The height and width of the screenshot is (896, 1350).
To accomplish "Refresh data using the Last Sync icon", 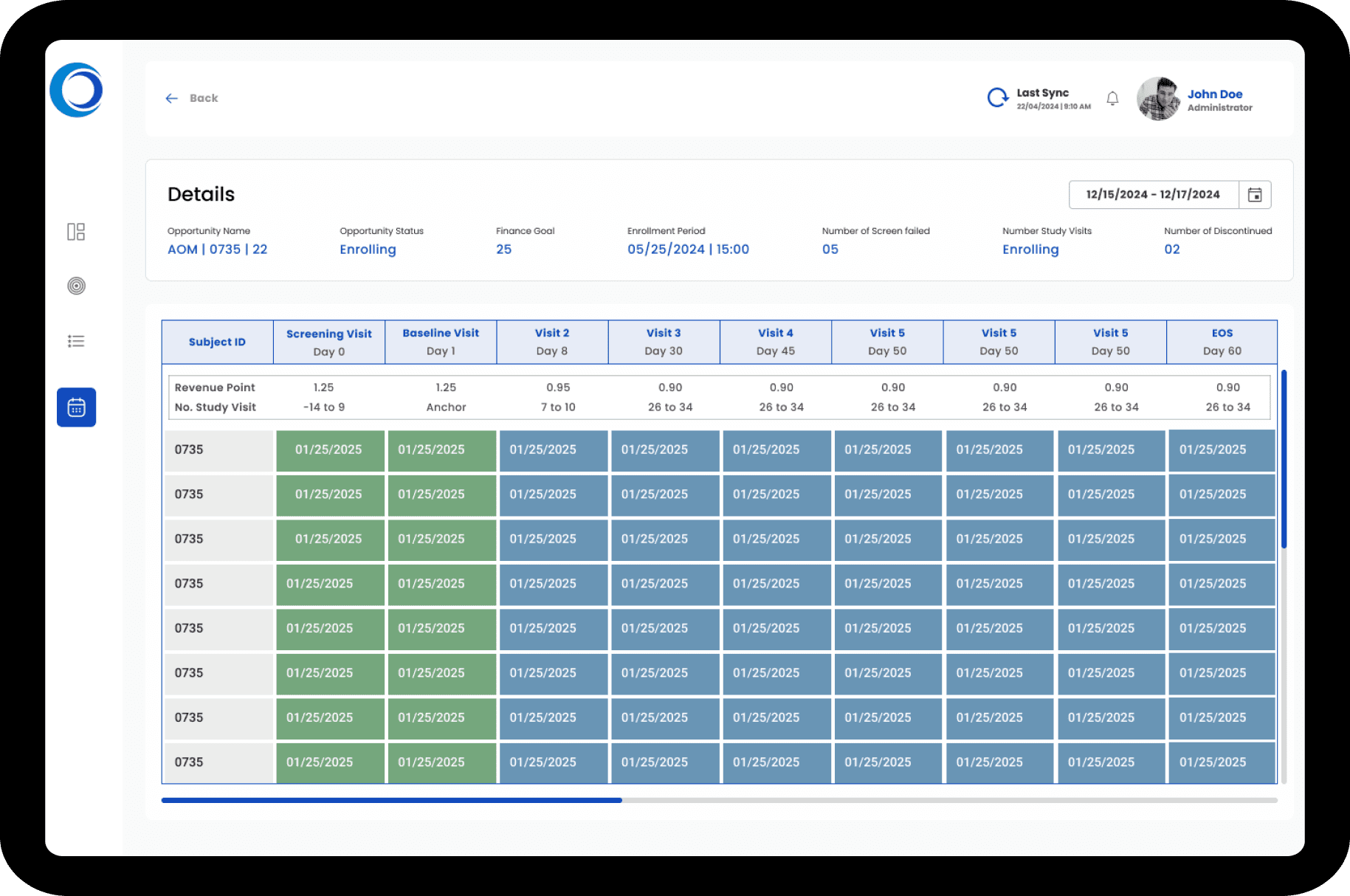I will 998,97.
